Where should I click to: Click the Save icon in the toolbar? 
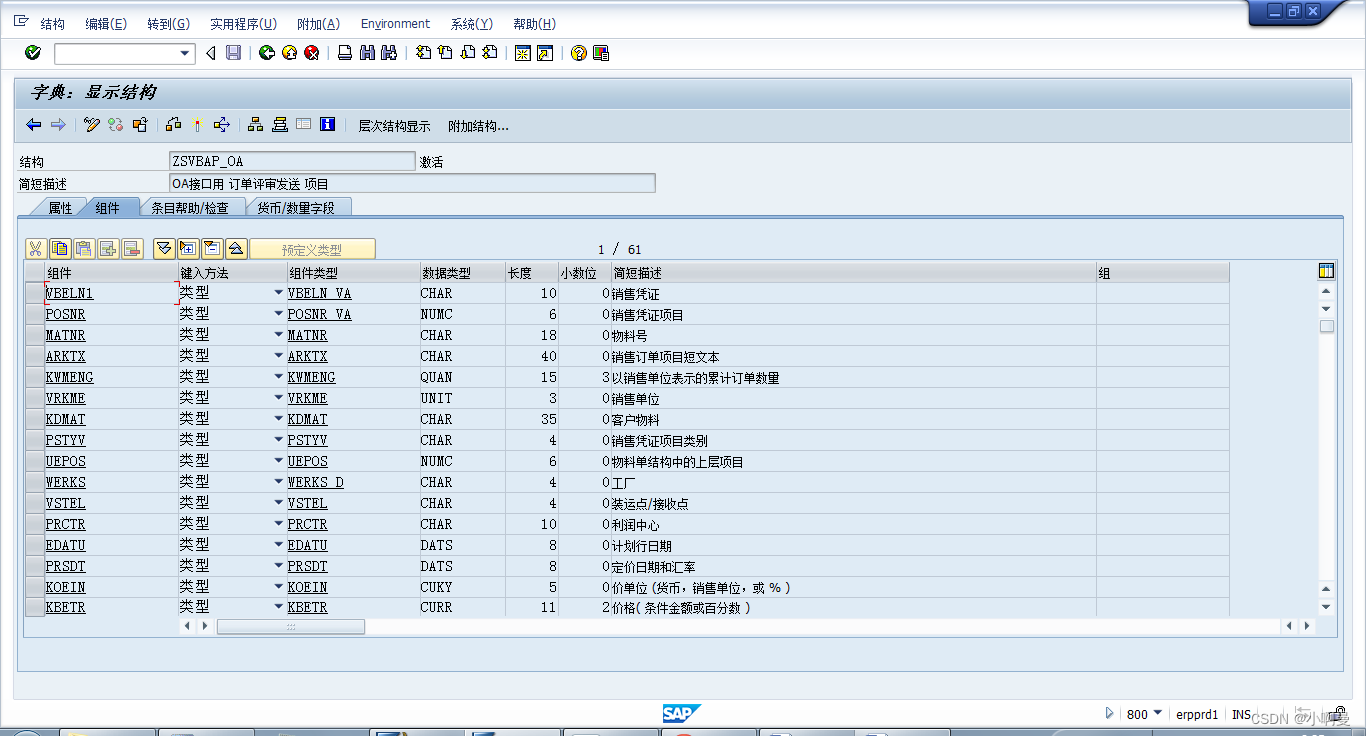click(x=234, y=53)
